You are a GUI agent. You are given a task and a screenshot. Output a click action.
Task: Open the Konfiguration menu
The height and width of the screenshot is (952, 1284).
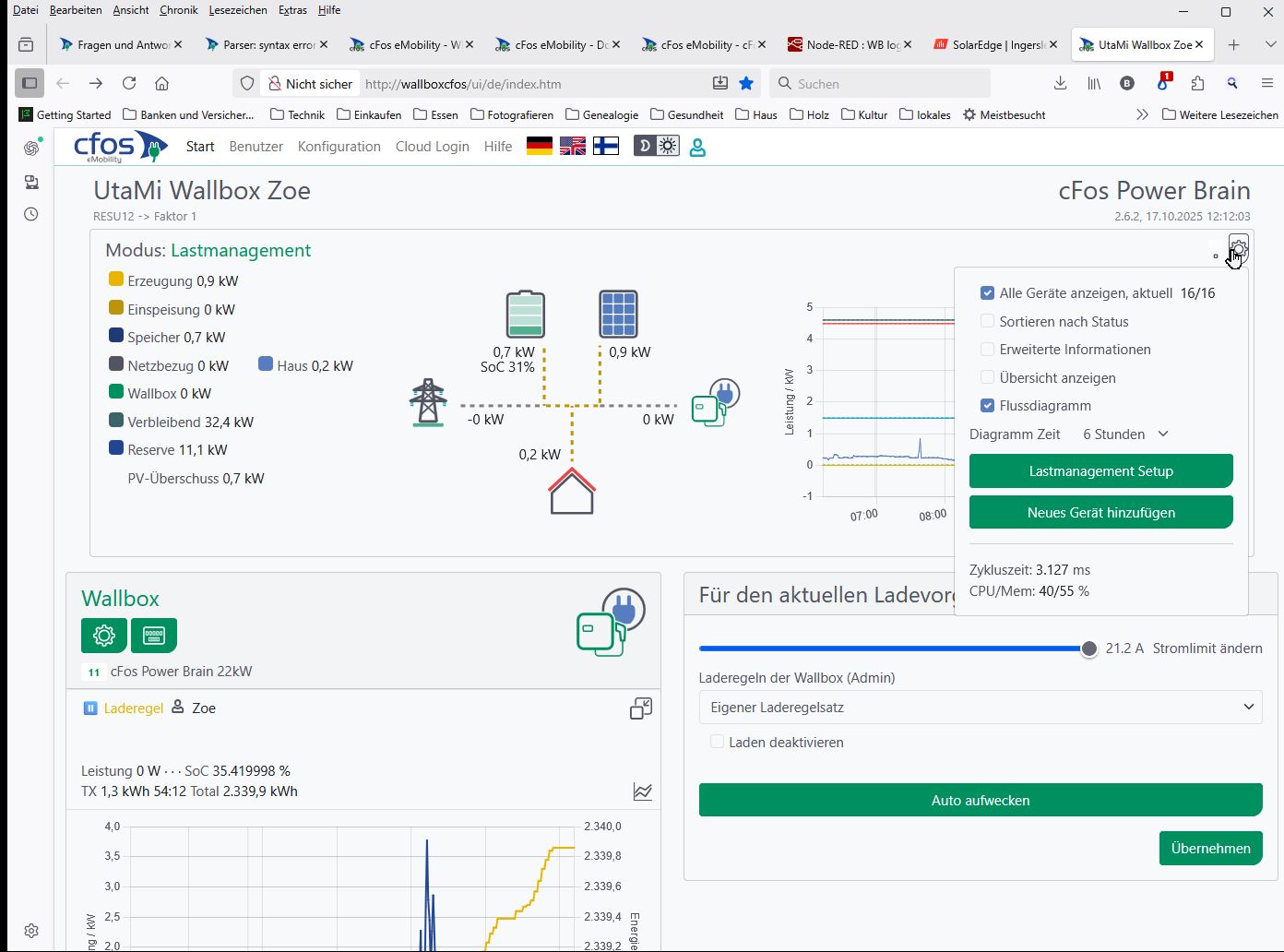pos(339,147)
